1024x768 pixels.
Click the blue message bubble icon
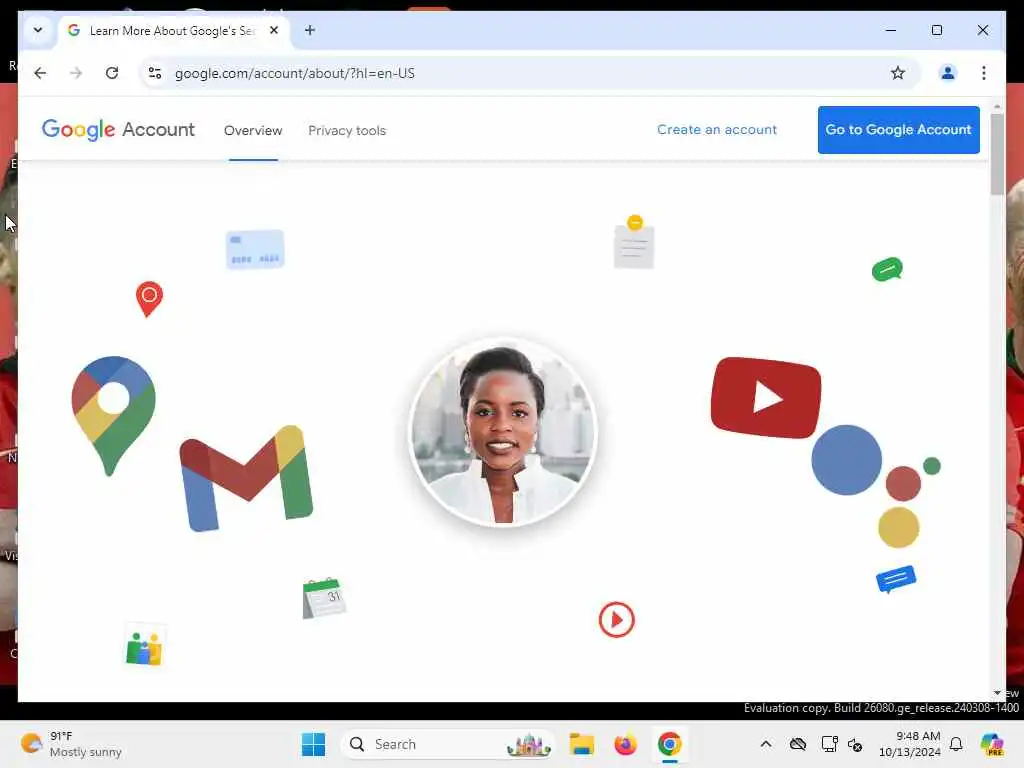(x=895, y=579)
